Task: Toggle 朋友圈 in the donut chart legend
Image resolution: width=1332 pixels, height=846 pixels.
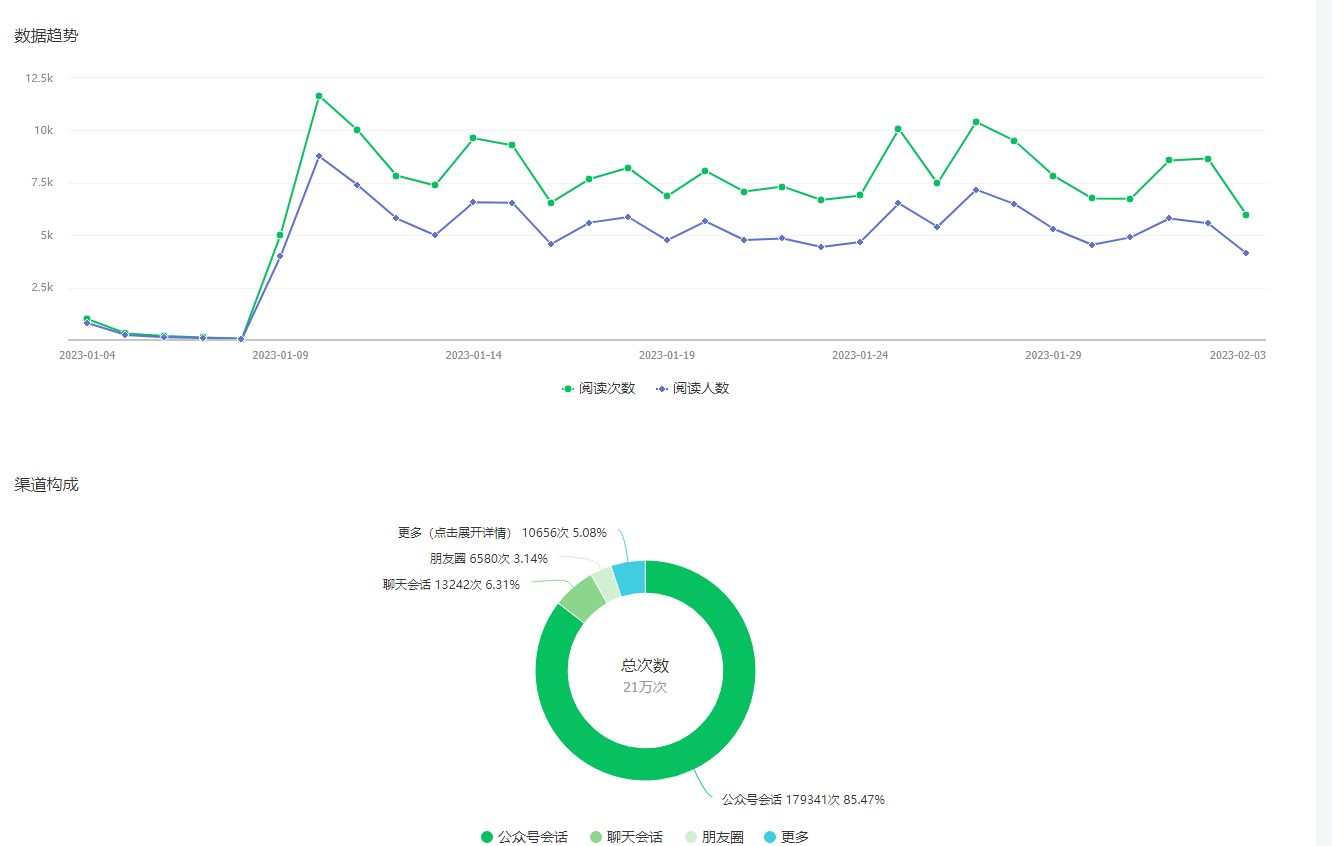Action: (x=714, y=837)
